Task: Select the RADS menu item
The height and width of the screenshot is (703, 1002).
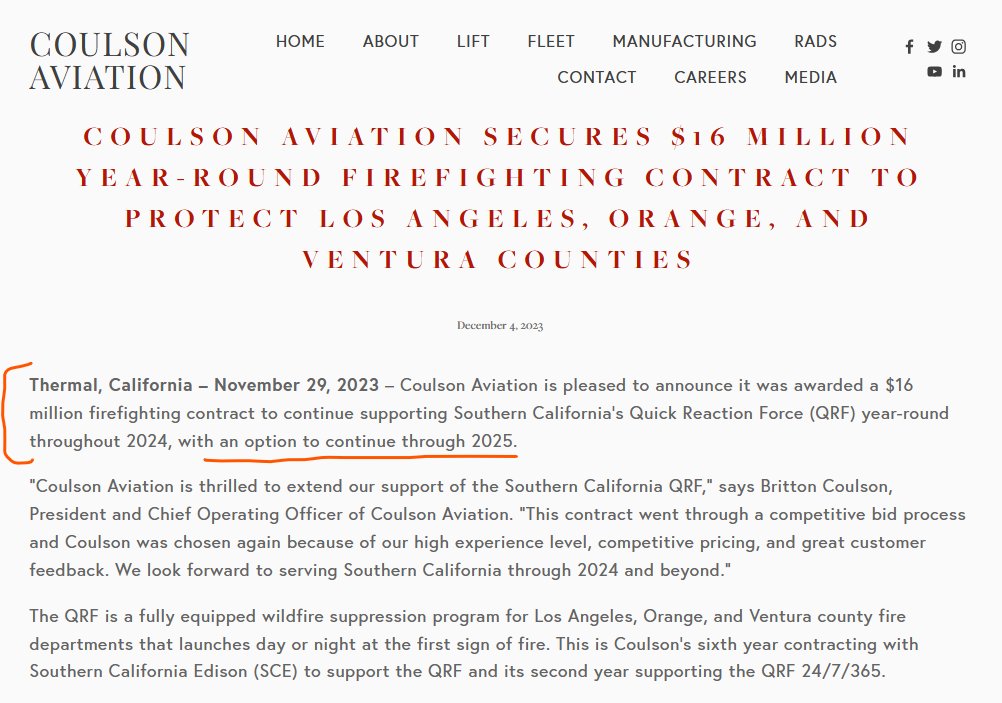Action: tap(816, 42)
